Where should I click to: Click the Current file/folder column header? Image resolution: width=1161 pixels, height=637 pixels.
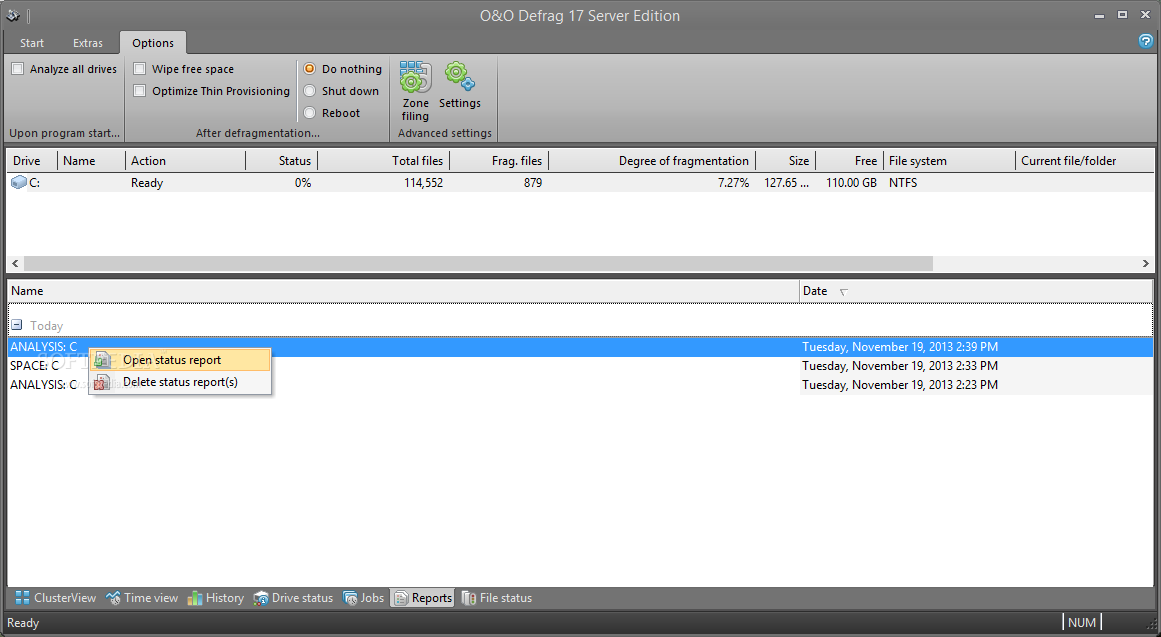(x=1085, y=161)
